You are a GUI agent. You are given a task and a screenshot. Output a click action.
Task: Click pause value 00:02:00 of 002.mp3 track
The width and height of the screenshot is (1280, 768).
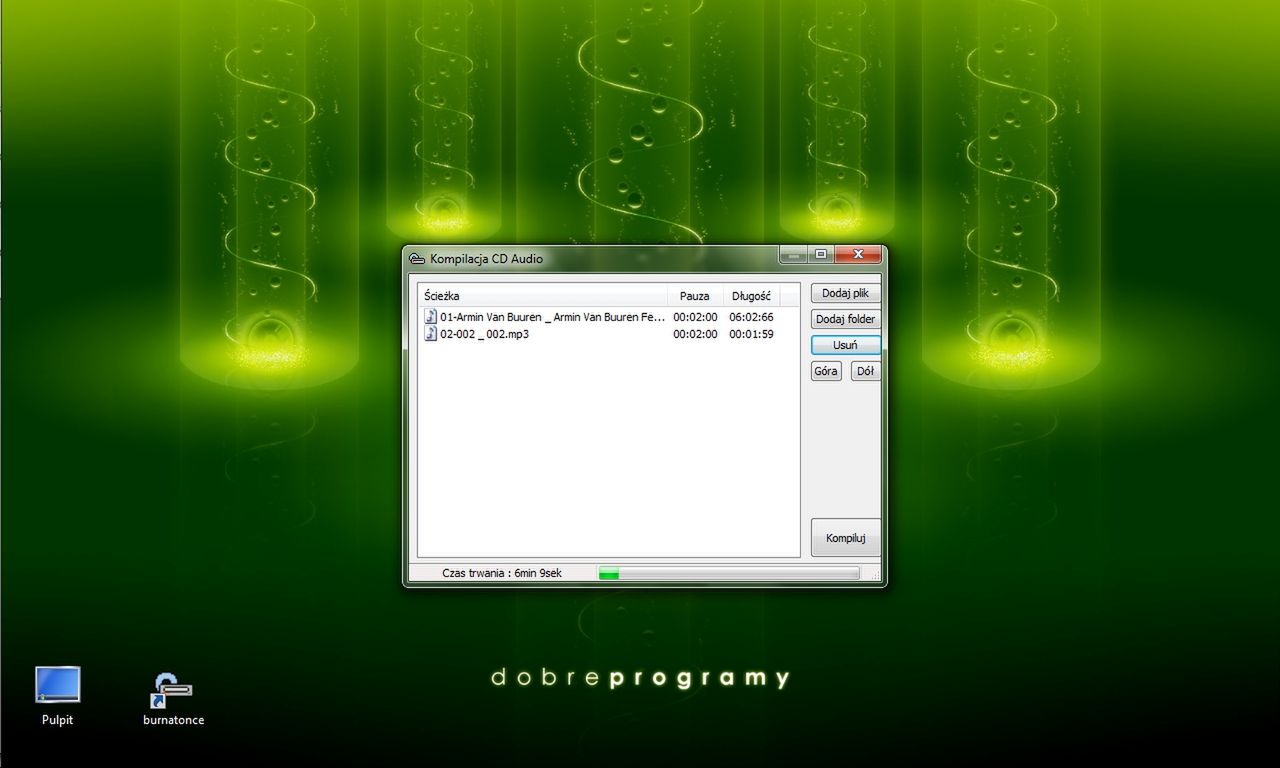point(695,334)
